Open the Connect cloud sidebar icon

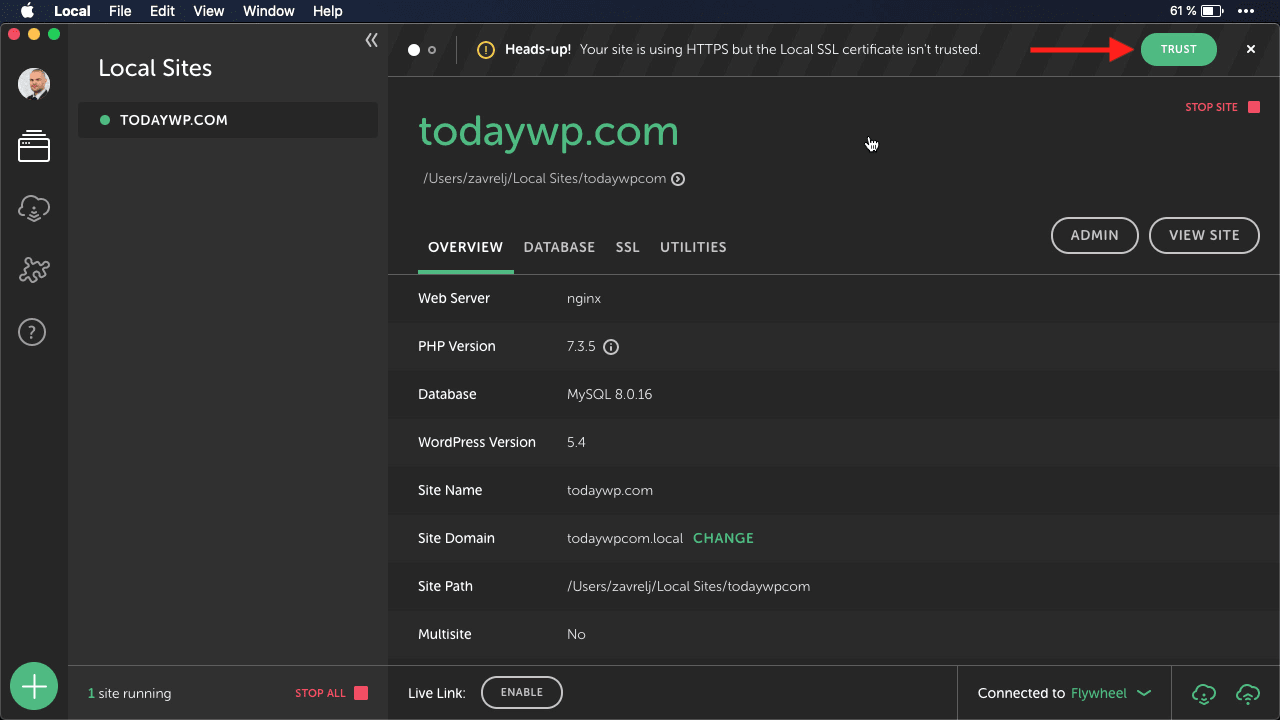(34, 208)
